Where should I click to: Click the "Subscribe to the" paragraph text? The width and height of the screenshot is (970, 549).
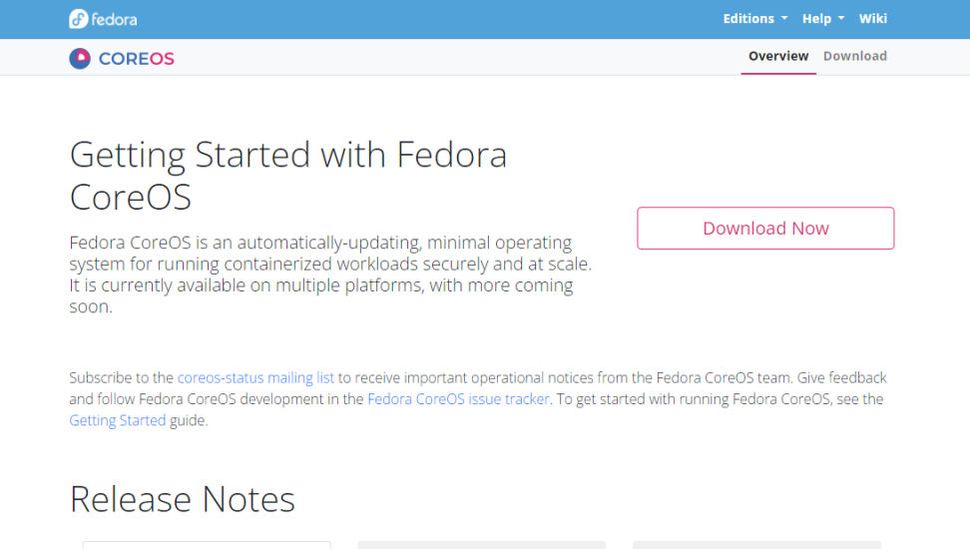122,378
